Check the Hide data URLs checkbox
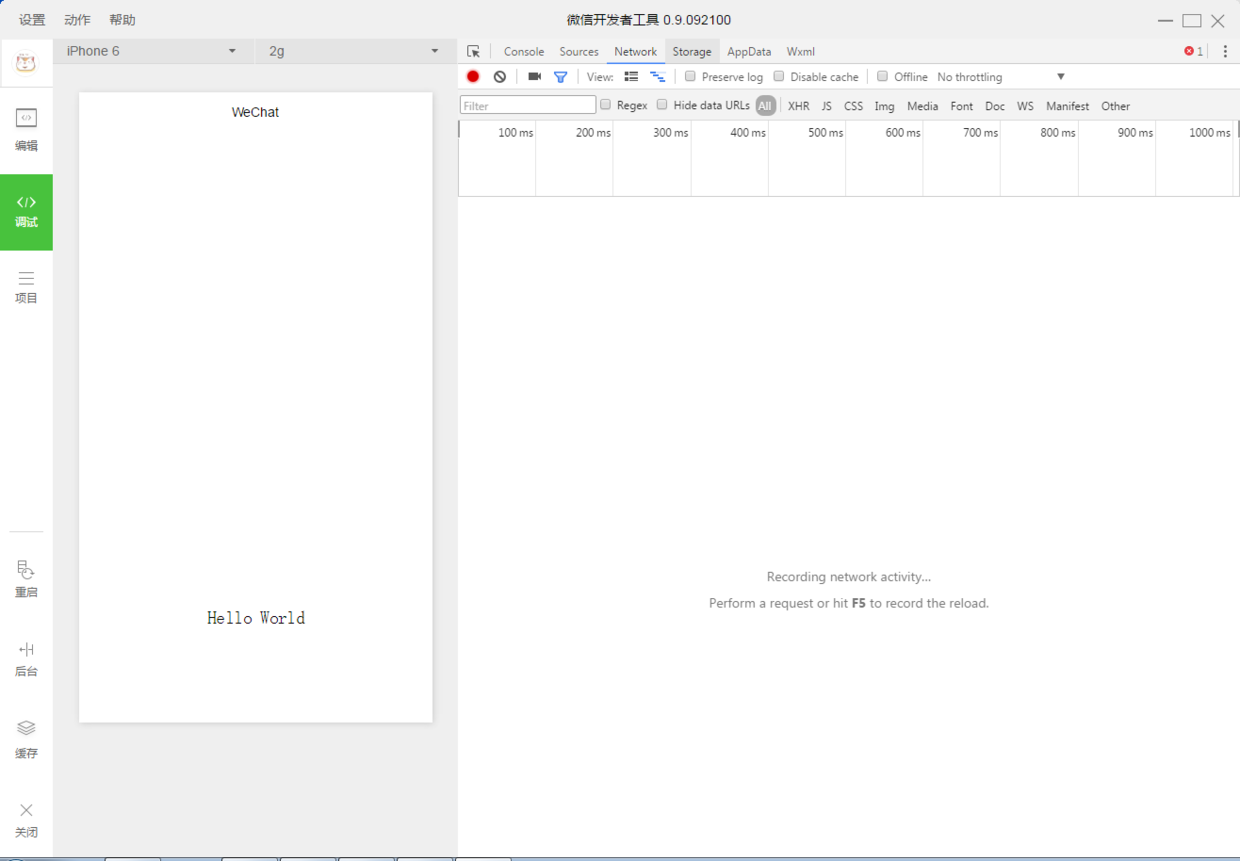The height and width of the screenshot is (861, 1240). coord(662,105)
